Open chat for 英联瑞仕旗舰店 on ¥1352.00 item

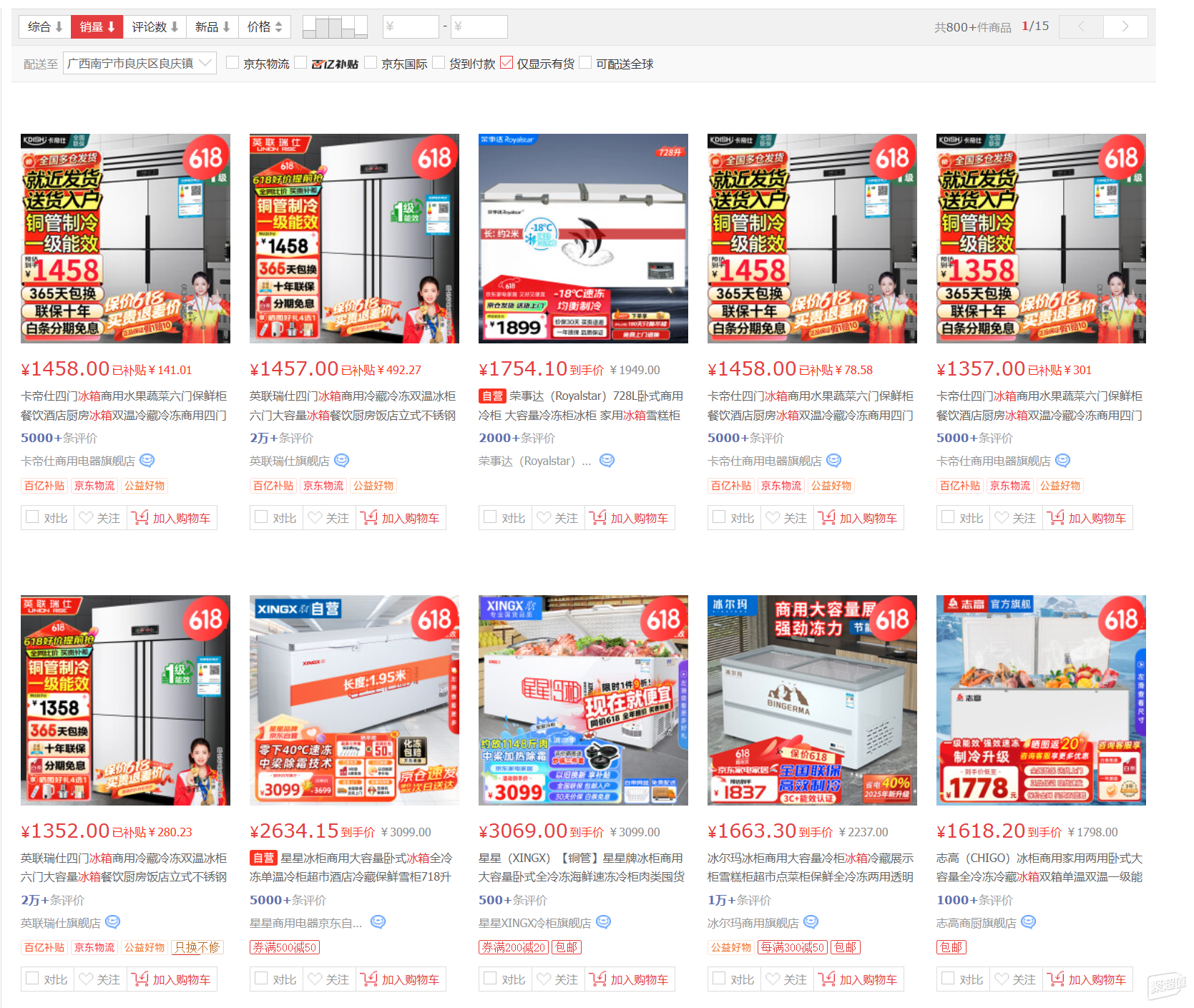113,923
